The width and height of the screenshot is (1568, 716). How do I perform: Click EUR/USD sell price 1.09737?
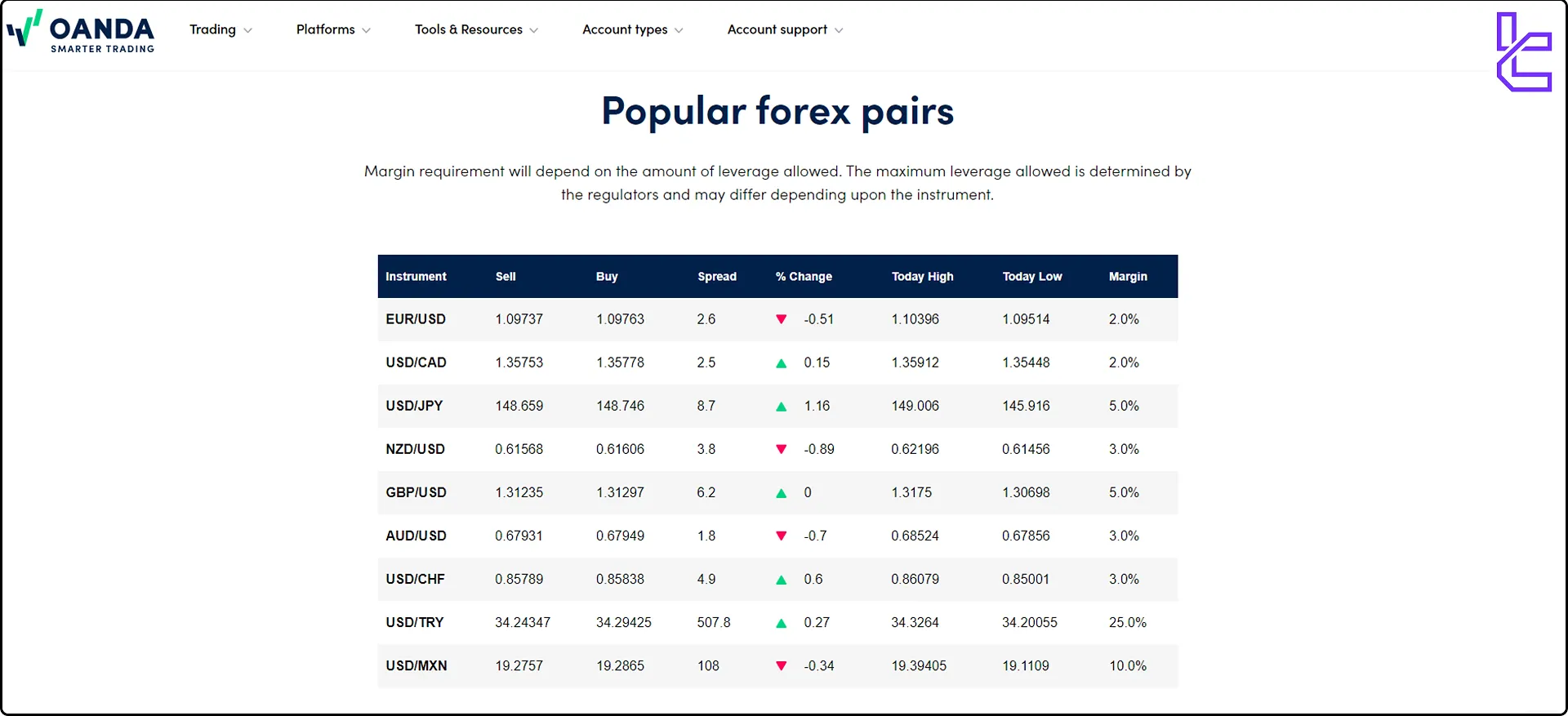tap(519, 319)
